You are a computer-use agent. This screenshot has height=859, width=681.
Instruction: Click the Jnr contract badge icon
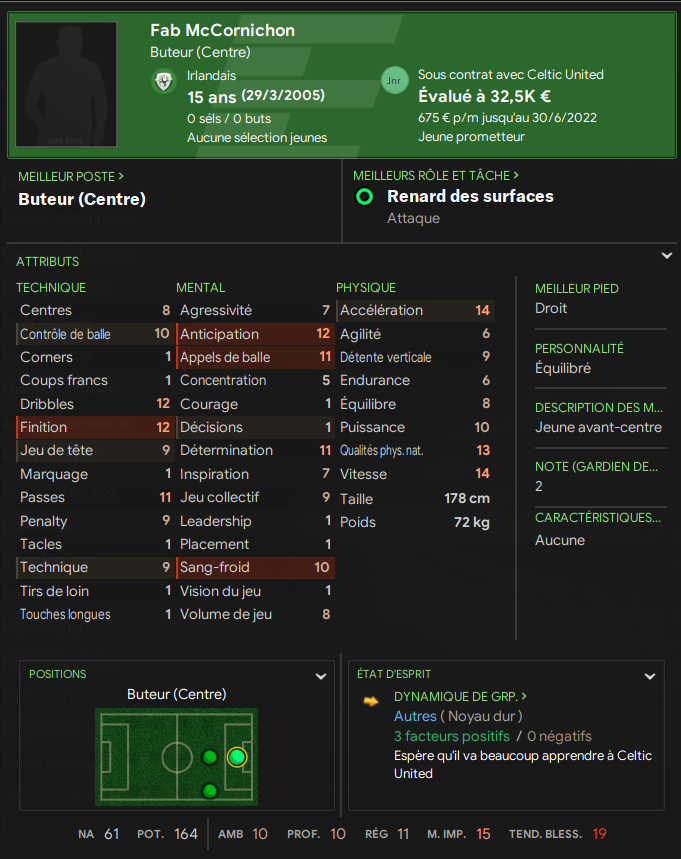pyautogui.click(x=395, y=81)
